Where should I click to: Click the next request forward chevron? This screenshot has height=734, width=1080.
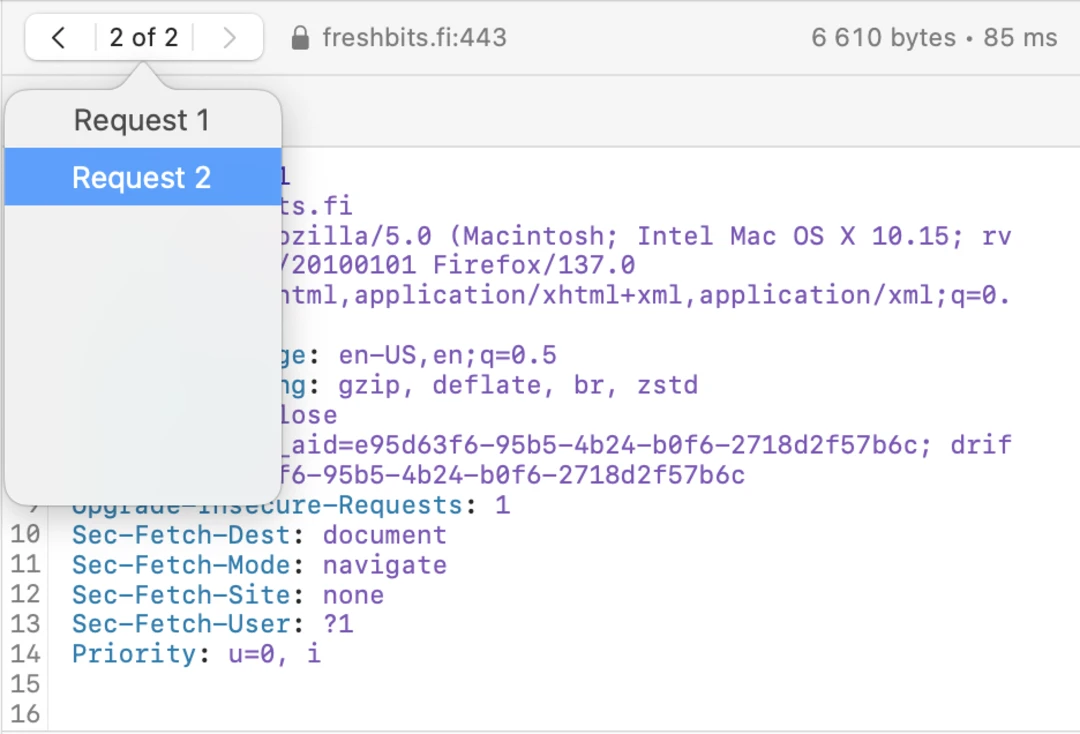click(229, 38)
